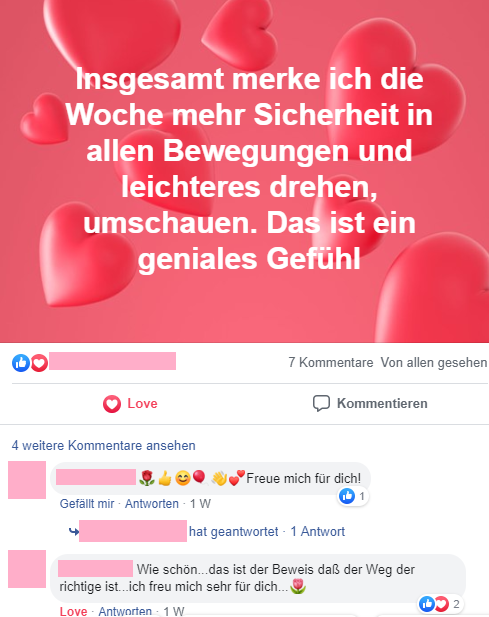The width and height of the screenshot is (489, 617).
Task: Click the speech bubble comment icon
Action: tap(321, 403)
